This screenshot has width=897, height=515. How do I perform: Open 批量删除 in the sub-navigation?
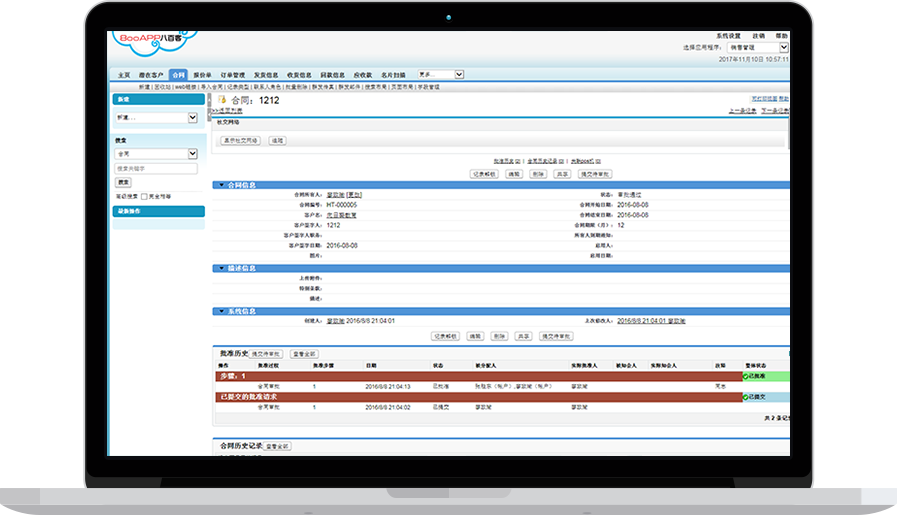[x=296, y=87]
